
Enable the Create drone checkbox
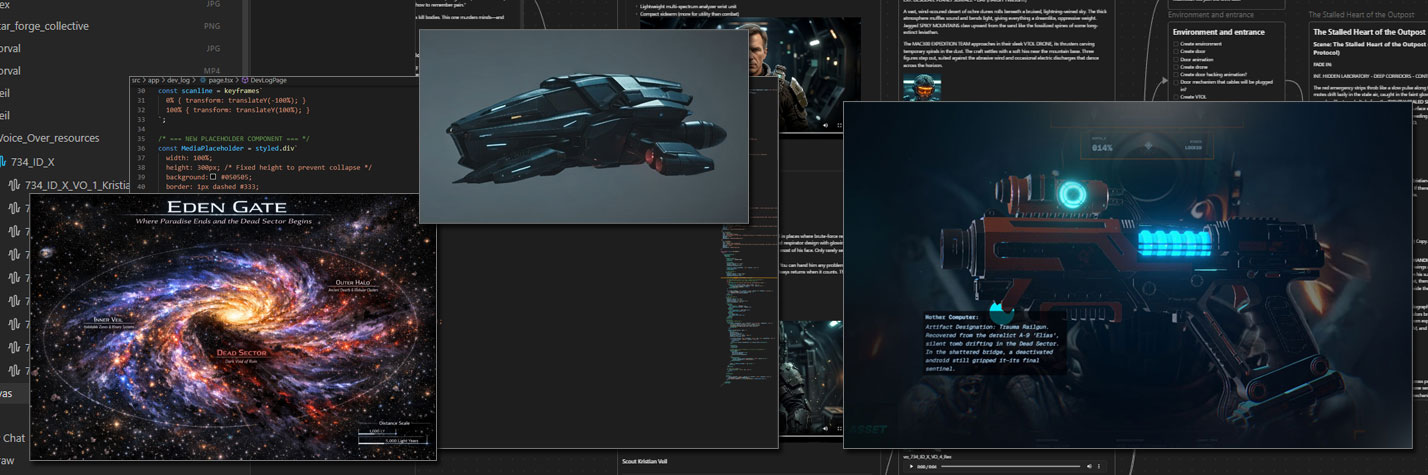click(x=1174, y=69)
